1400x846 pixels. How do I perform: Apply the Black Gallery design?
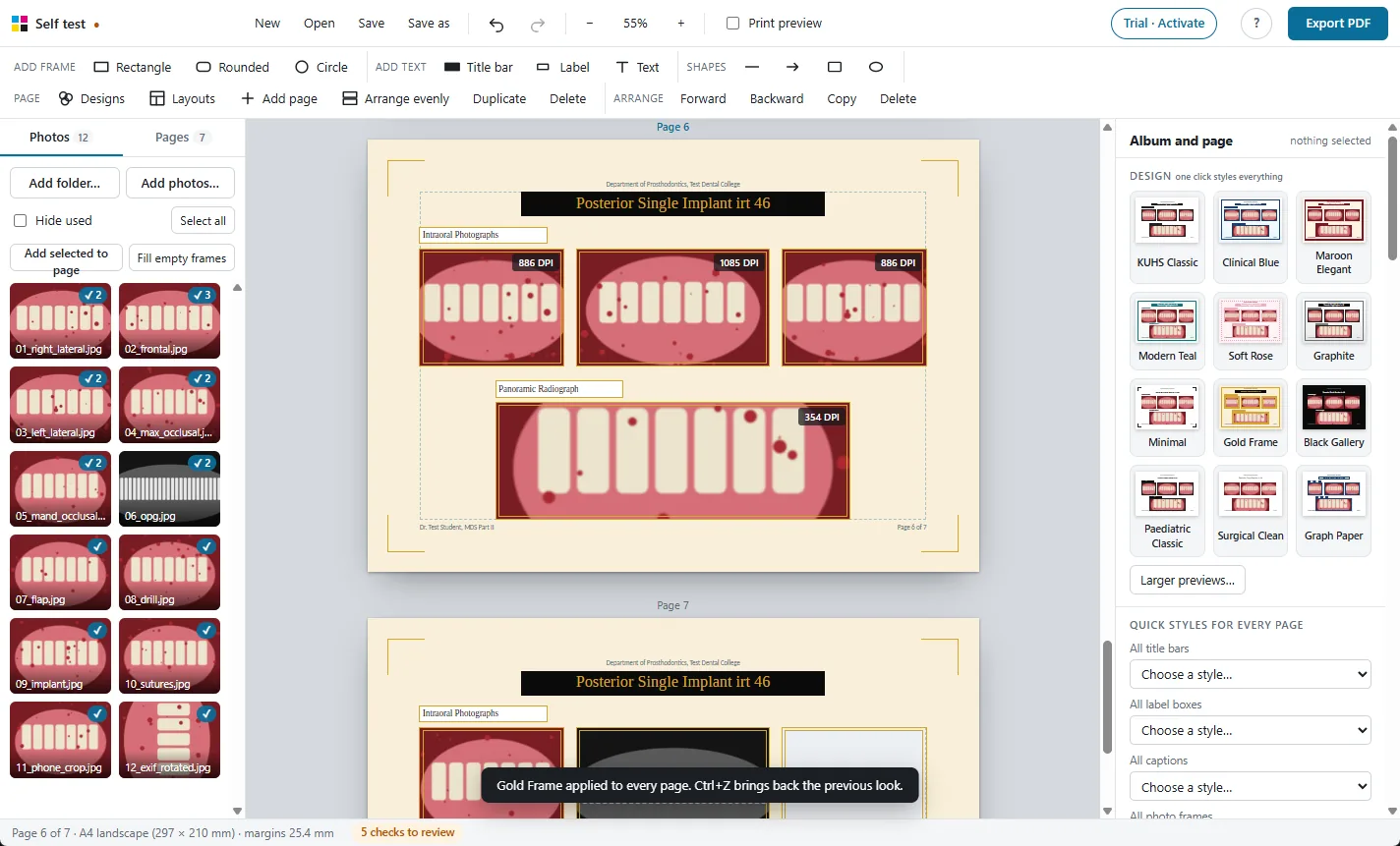(x=1333, y=417)
